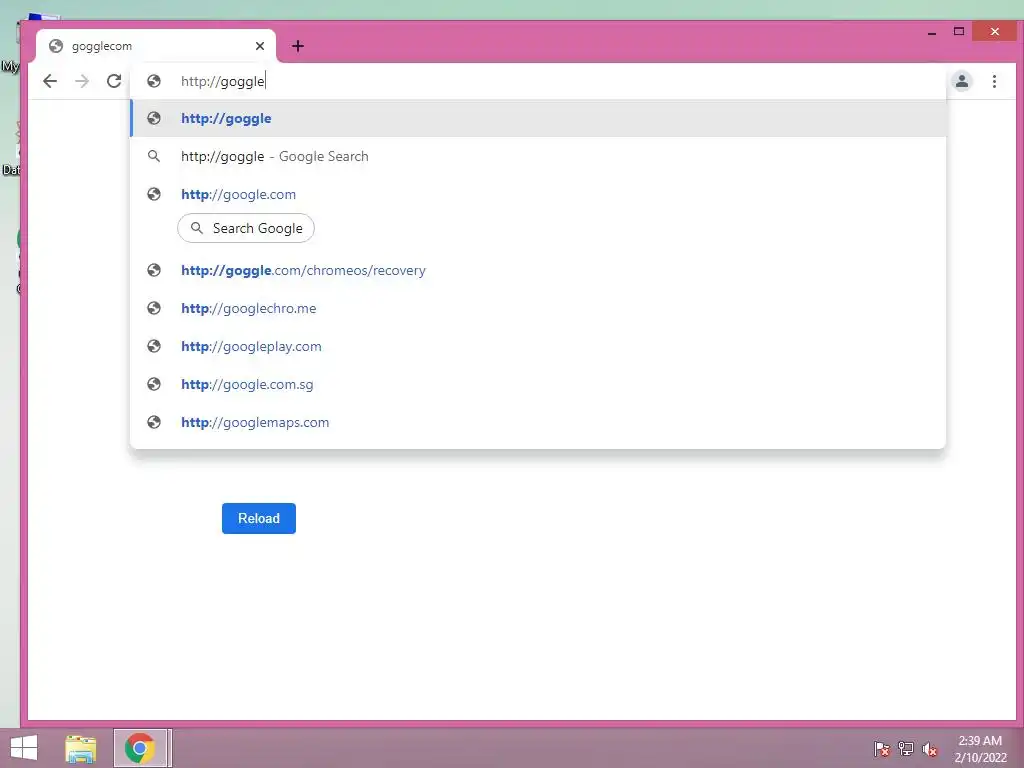Viewport: 1024px width, 768px height.
Task: Minimize the Chrome window
Action: point(932,32)
